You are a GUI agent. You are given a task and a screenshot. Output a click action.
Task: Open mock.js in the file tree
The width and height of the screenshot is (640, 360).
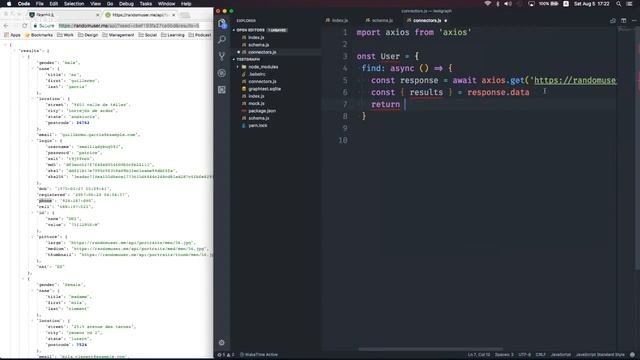coord(256,104)
